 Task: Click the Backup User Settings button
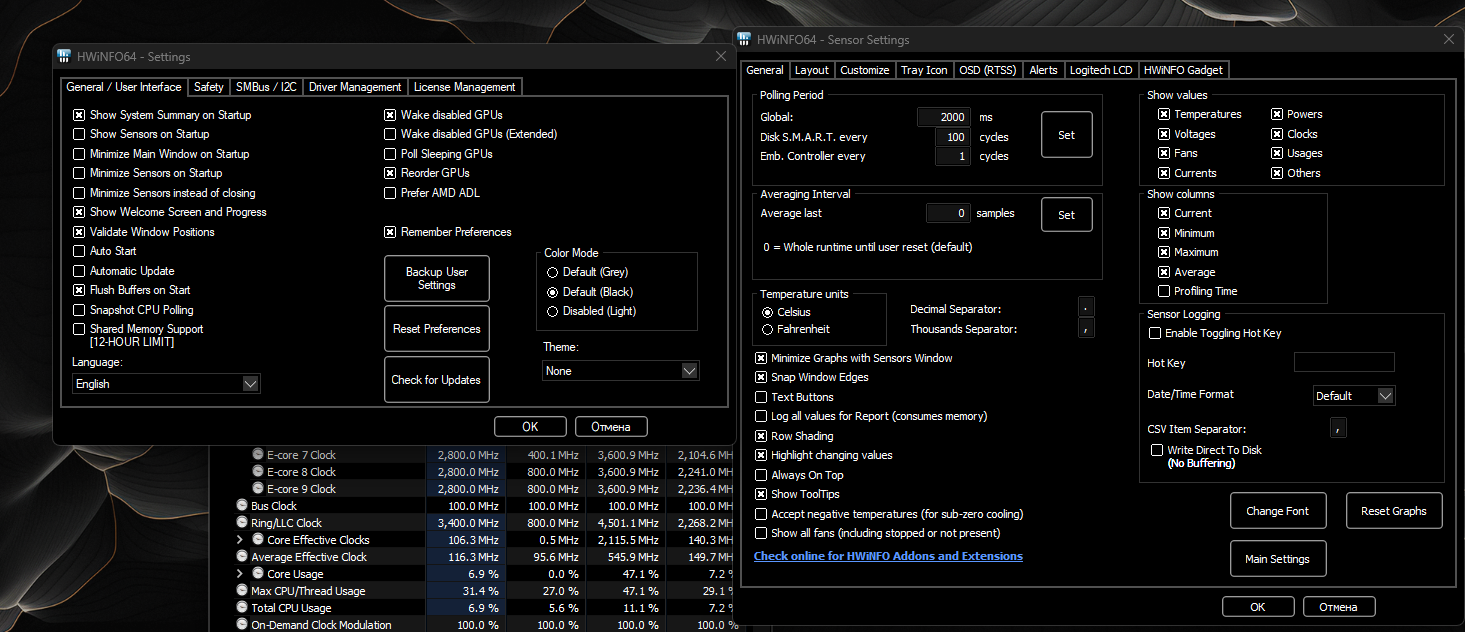[437, 278]
